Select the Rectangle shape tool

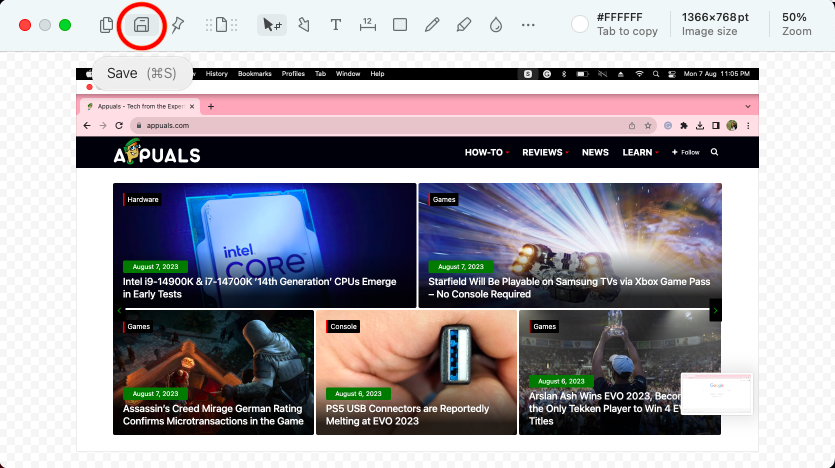(400, 25)
